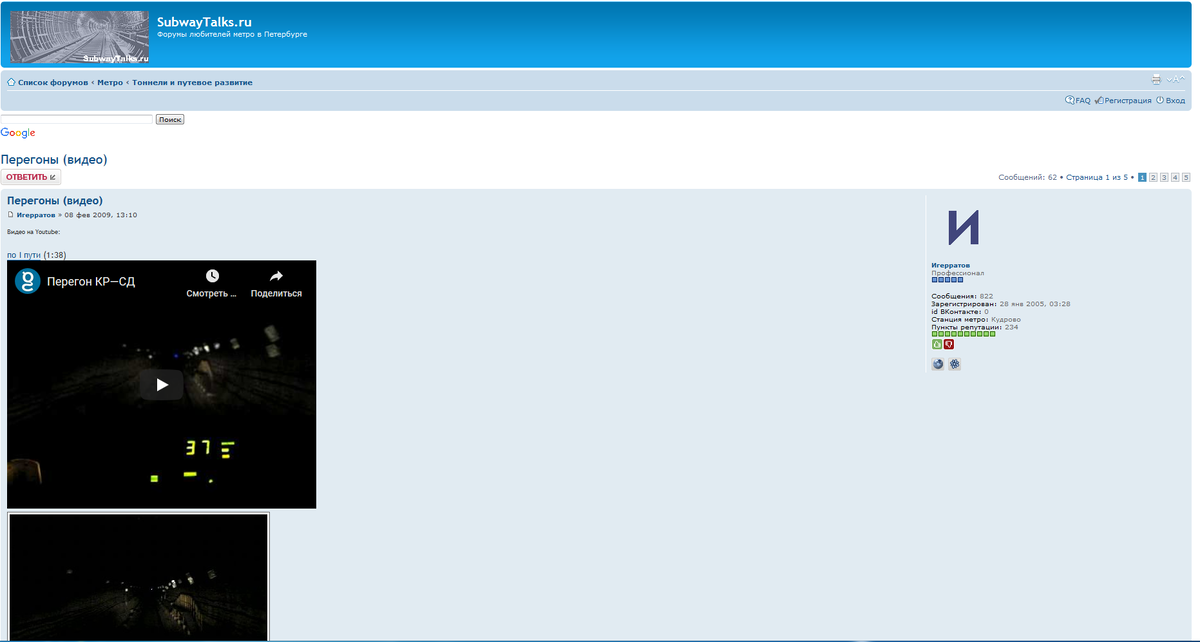The height and width of the screenshot is (642, 1200).
Task: Click the green thumbs-up reputation icon
Action: point(937,344)
